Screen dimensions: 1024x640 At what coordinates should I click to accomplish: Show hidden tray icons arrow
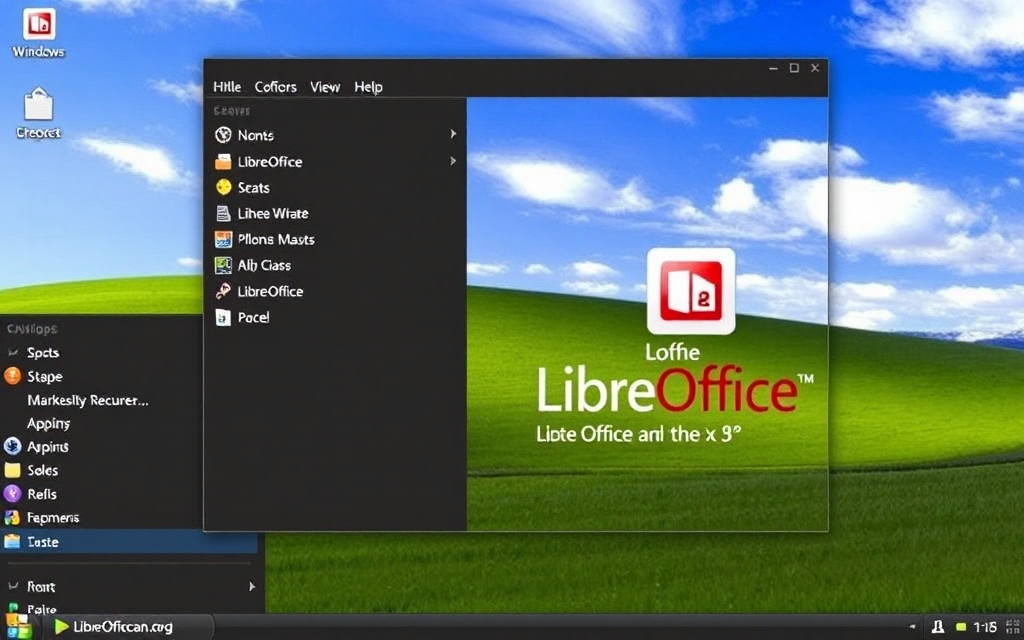pyautogui.click(x=912, y=627)
